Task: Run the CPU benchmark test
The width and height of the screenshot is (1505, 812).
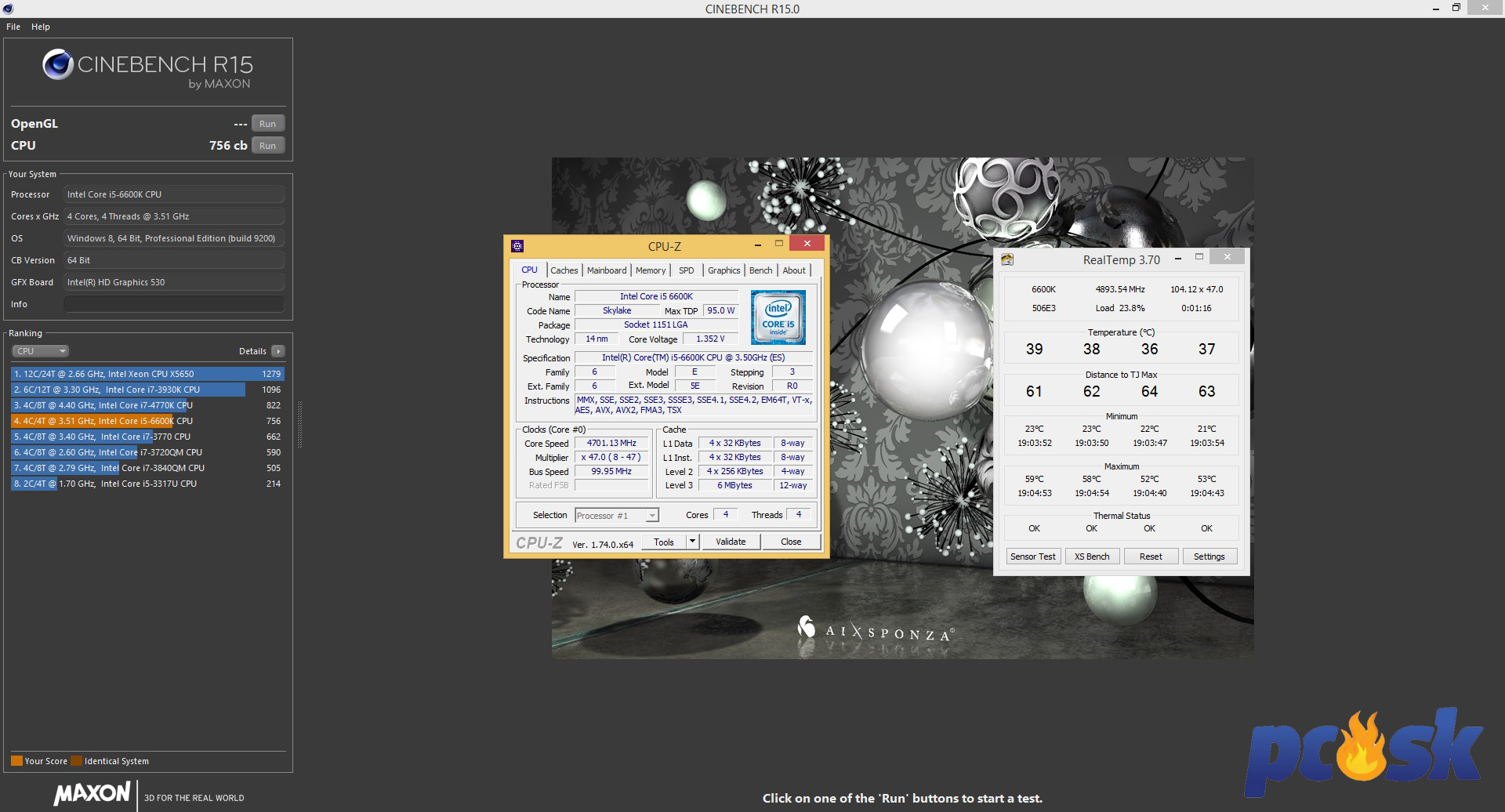Action: [x=267, y=146]
